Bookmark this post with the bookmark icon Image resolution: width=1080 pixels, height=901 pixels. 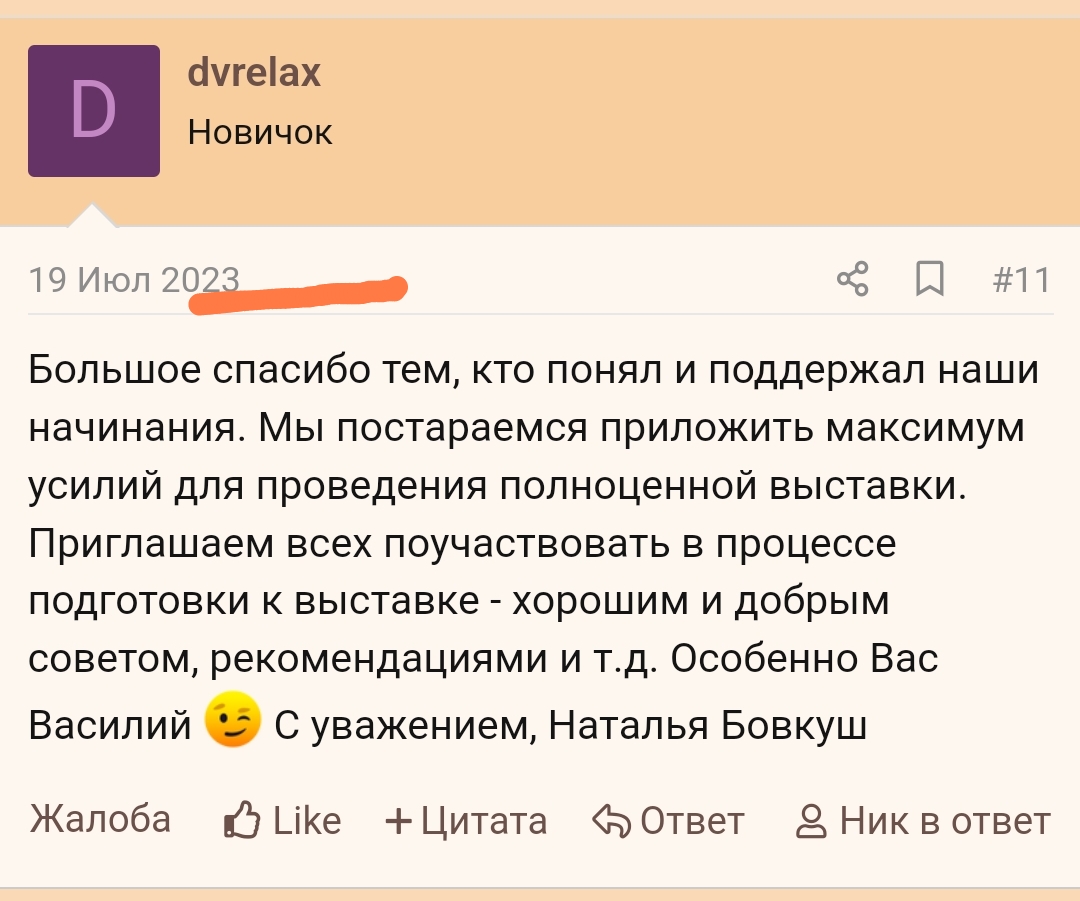pyautogui.click(x=930, y=280)
